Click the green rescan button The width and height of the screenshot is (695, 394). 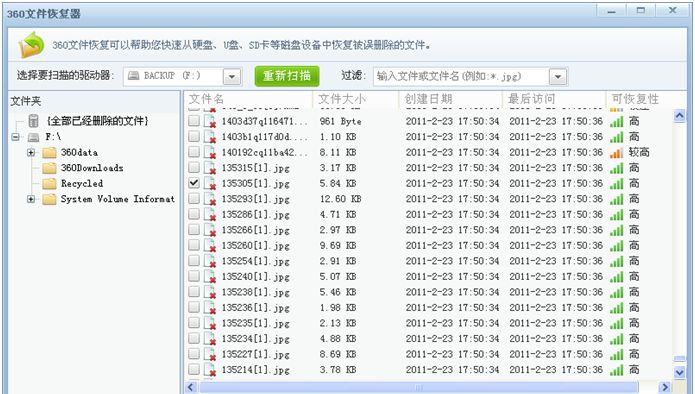[x=287, y=76]
